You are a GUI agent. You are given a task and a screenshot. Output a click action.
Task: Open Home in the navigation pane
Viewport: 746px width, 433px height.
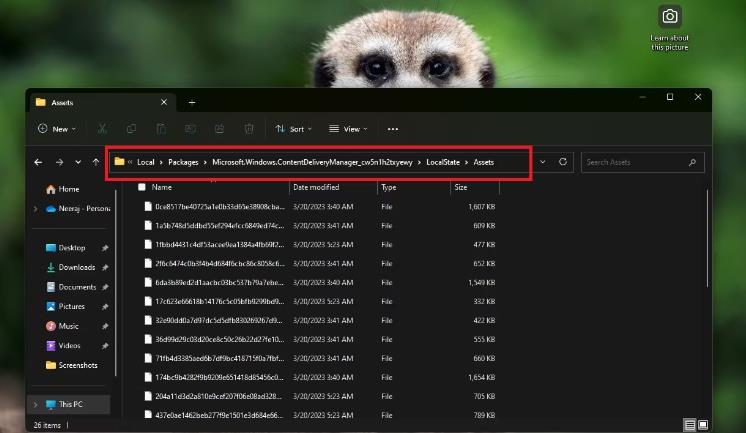point(63,189)
